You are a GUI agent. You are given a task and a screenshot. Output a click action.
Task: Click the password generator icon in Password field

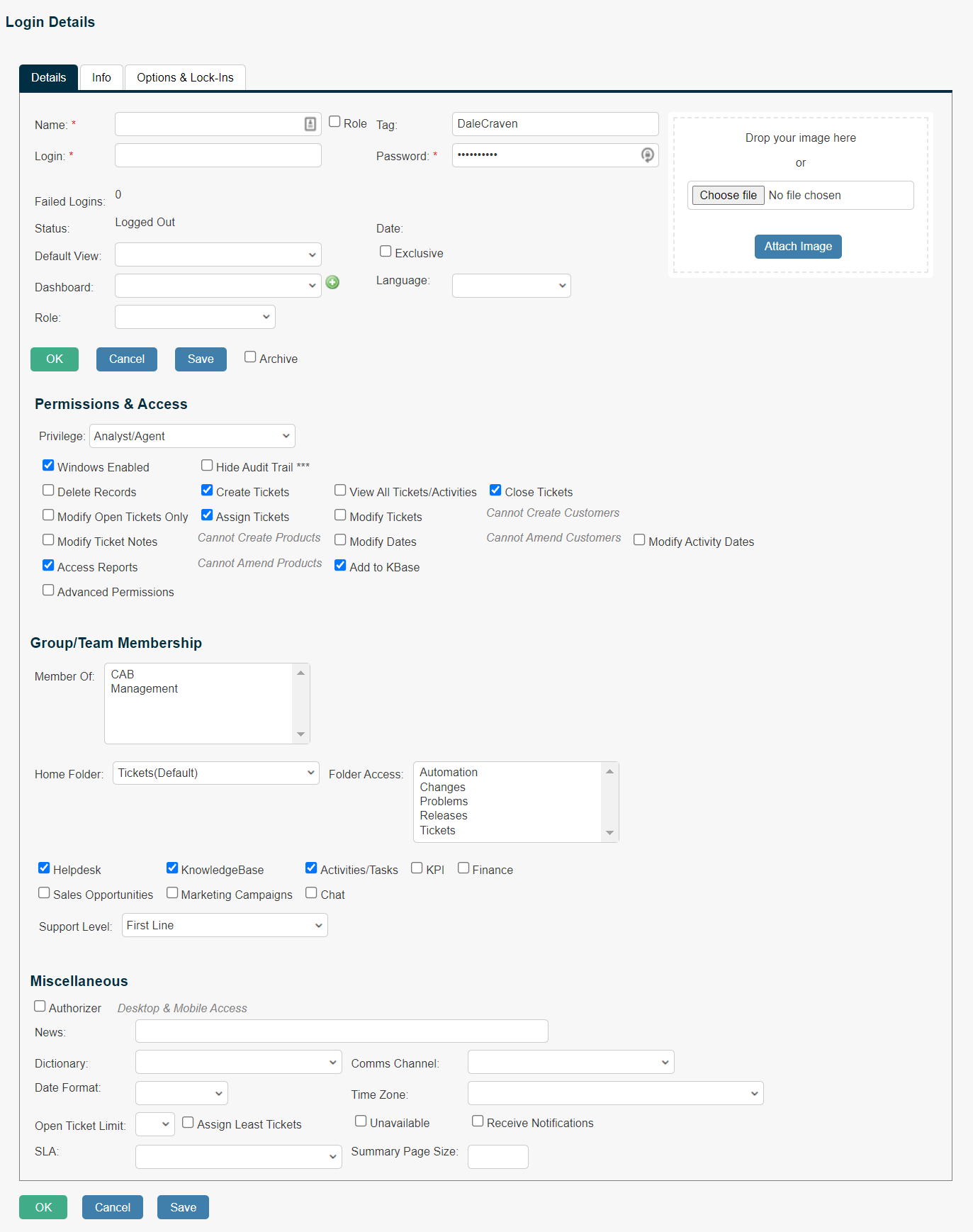coord(647,155)
